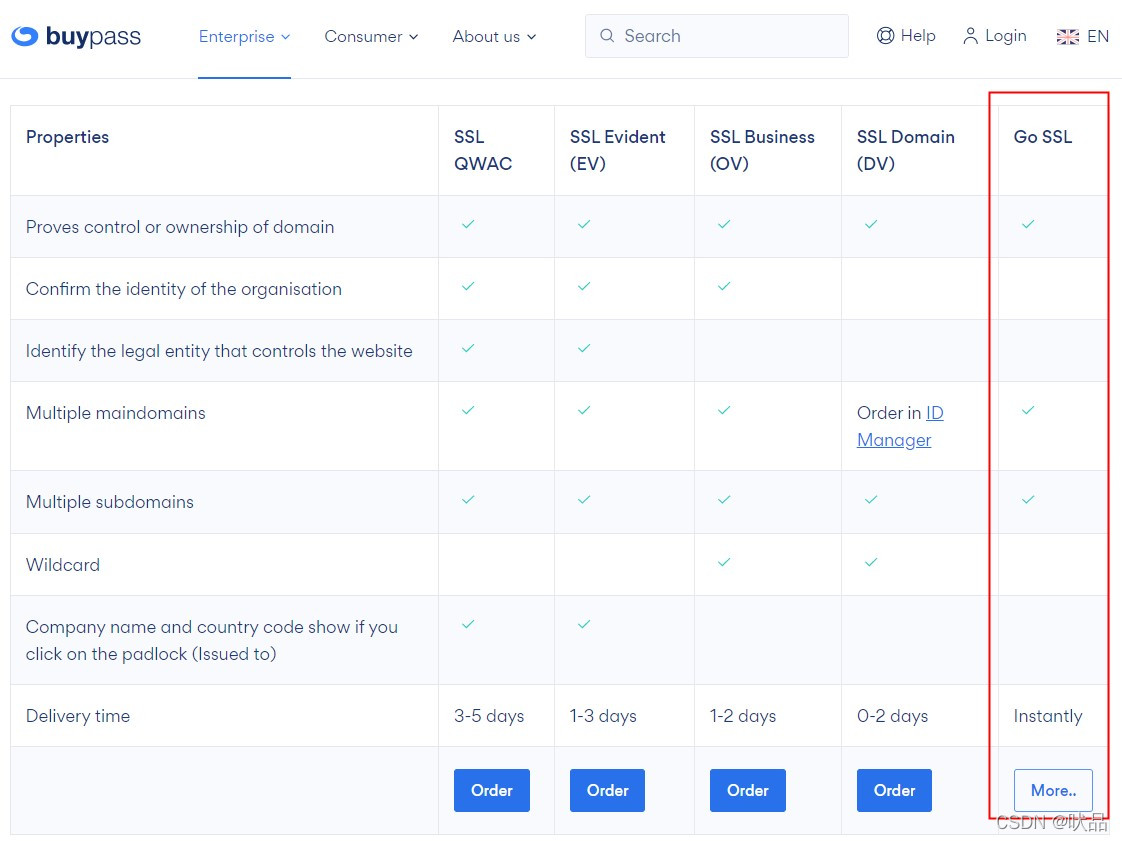Click the SSL Evident (EV) column header
The image size is (1122, 841).
(618, 150)
